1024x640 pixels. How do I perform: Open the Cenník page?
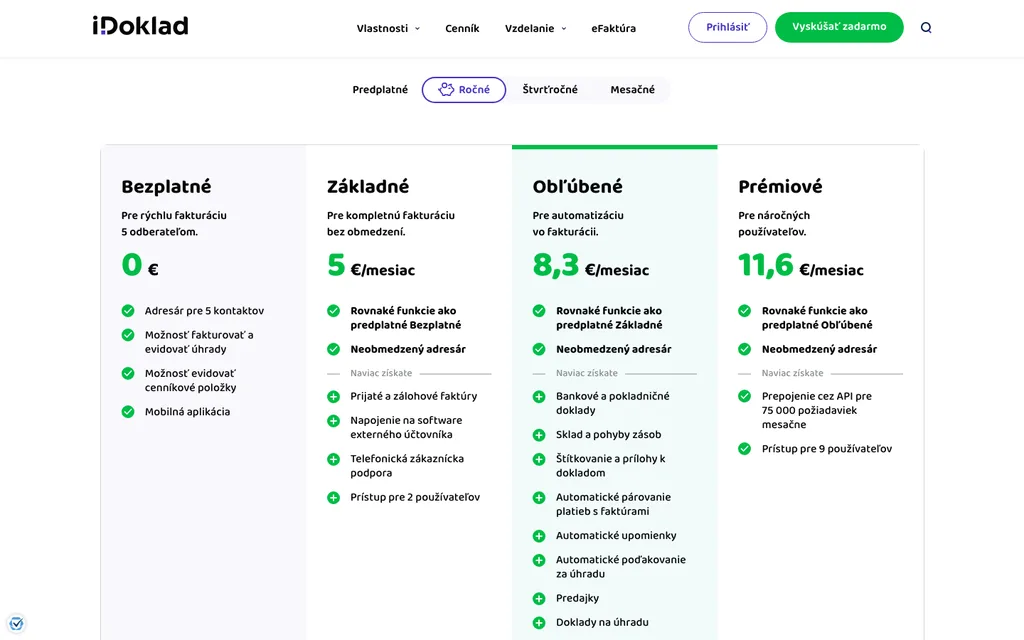[x=462, y=28]
